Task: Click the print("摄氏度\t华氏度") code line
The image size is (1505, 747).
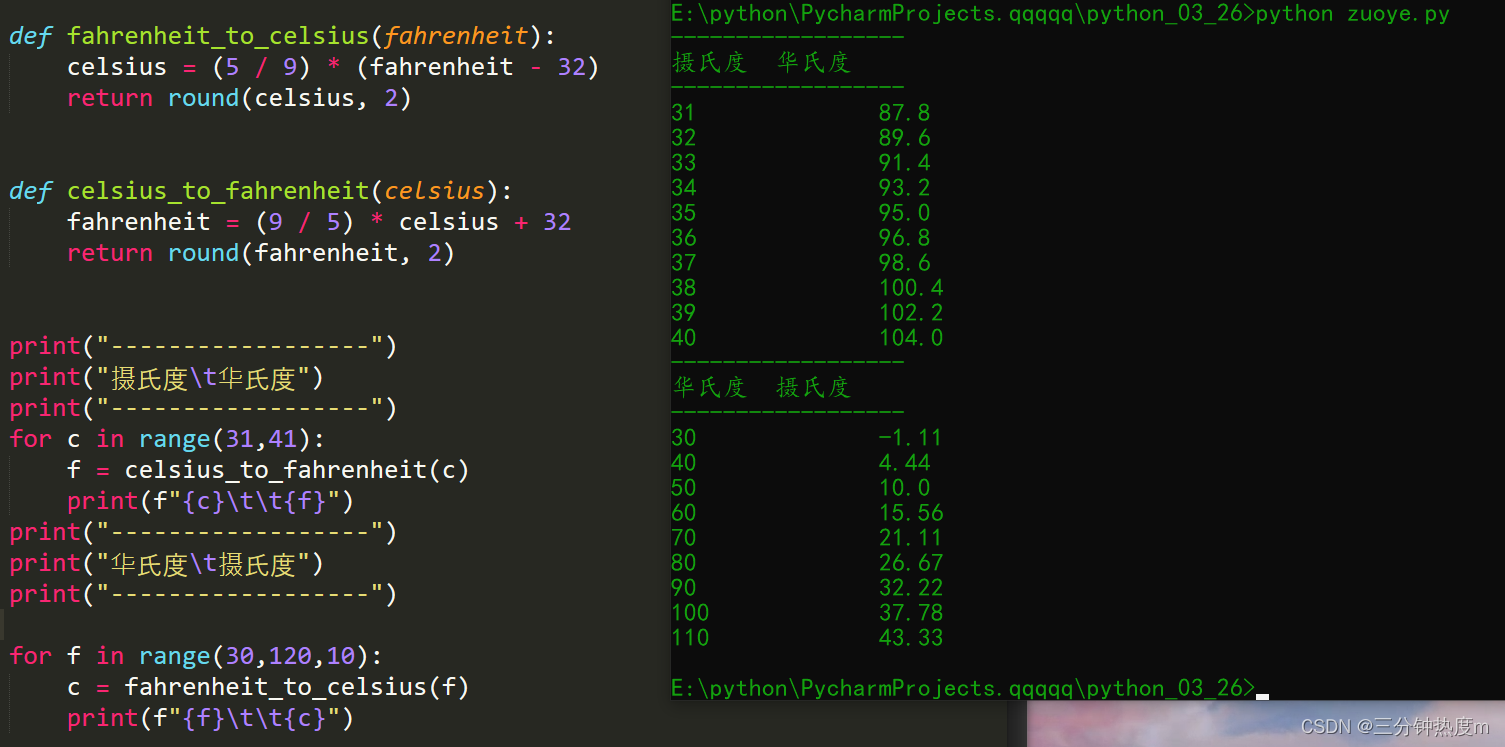Action: click(x=167, y=378)
